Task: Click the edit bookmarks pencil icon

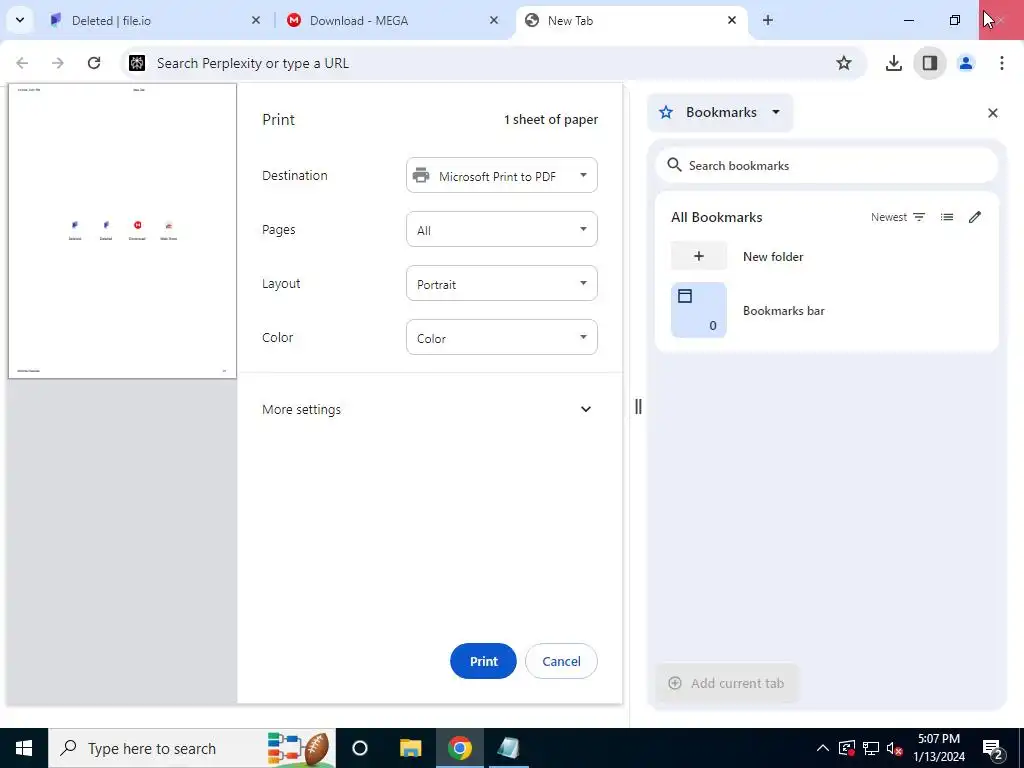Action: tap(975, 217)
